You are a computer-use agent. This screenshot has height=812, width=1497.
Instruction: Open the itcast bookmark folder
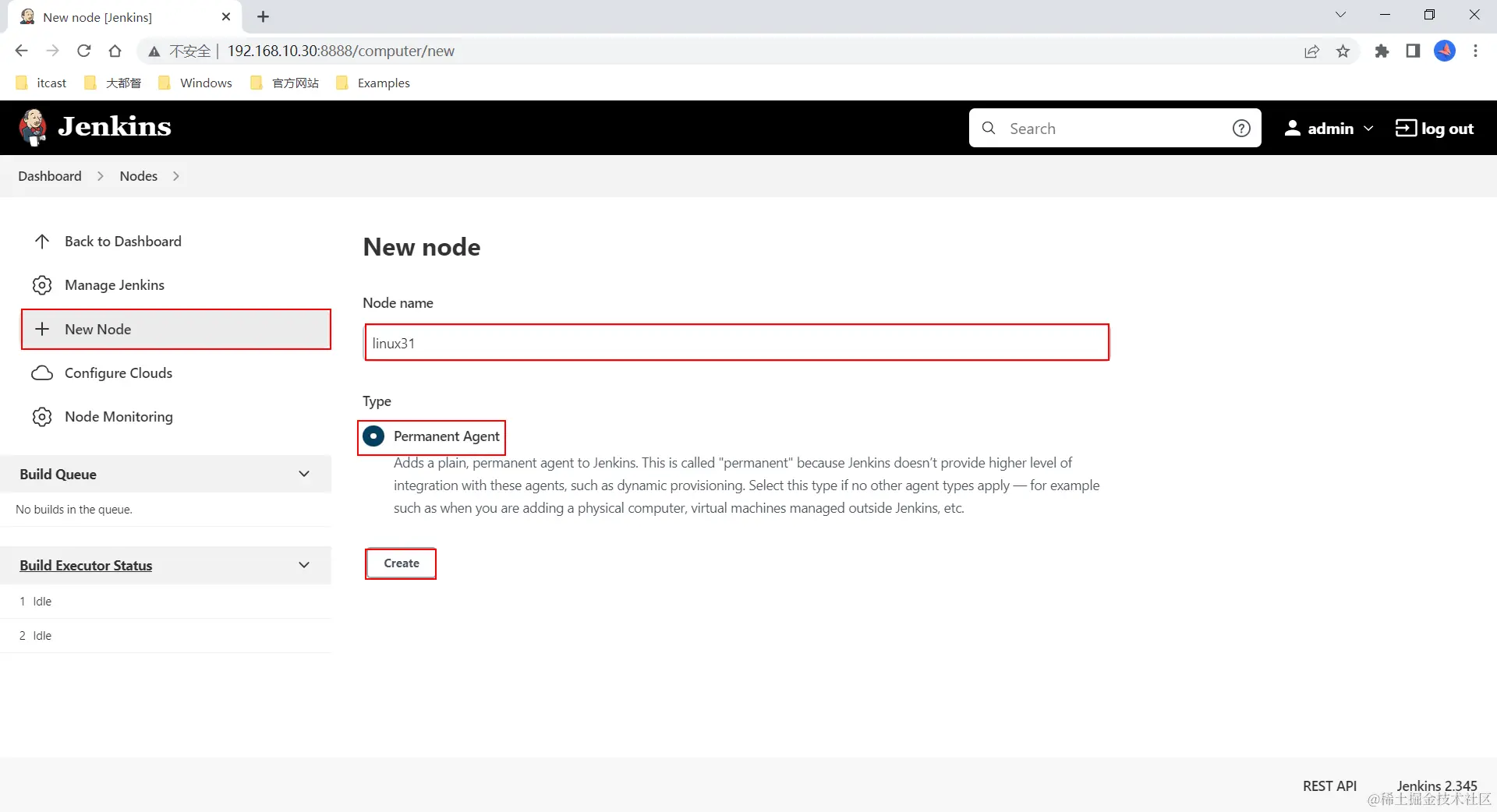click(41, 83)
